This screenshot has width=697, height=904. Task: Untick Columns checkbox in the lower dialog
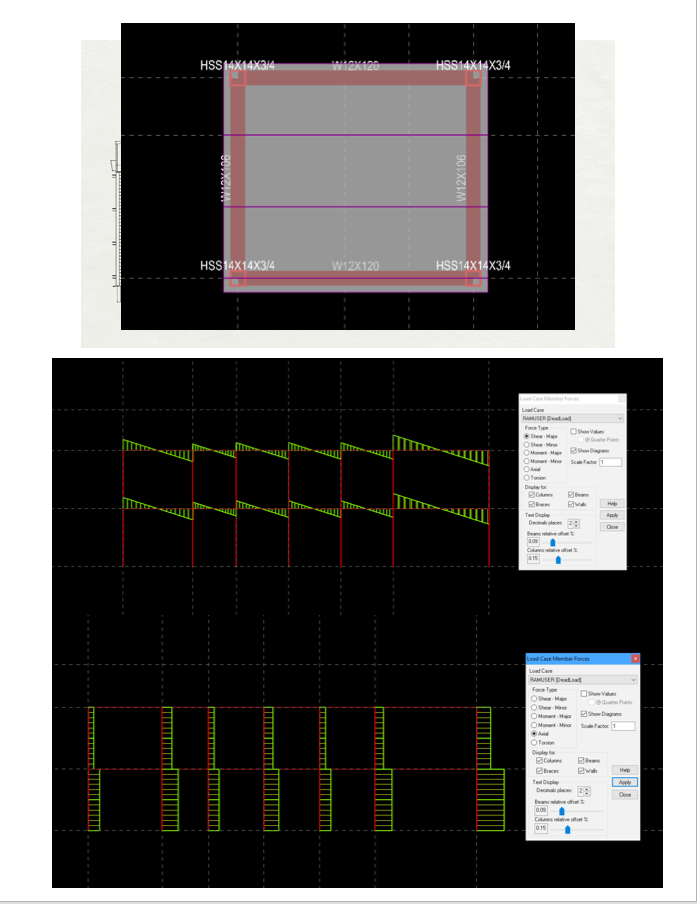coord(539,762)
